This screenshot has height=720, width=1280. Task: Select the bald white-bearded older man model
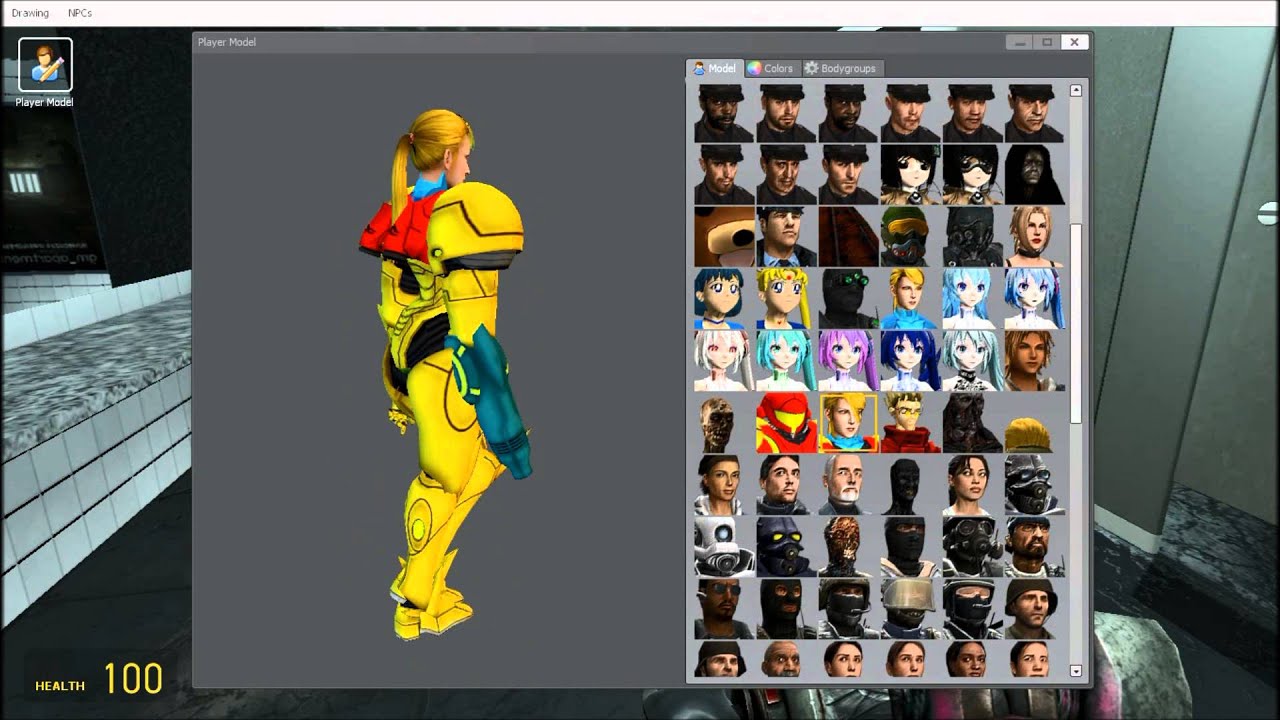click(848, 485)
